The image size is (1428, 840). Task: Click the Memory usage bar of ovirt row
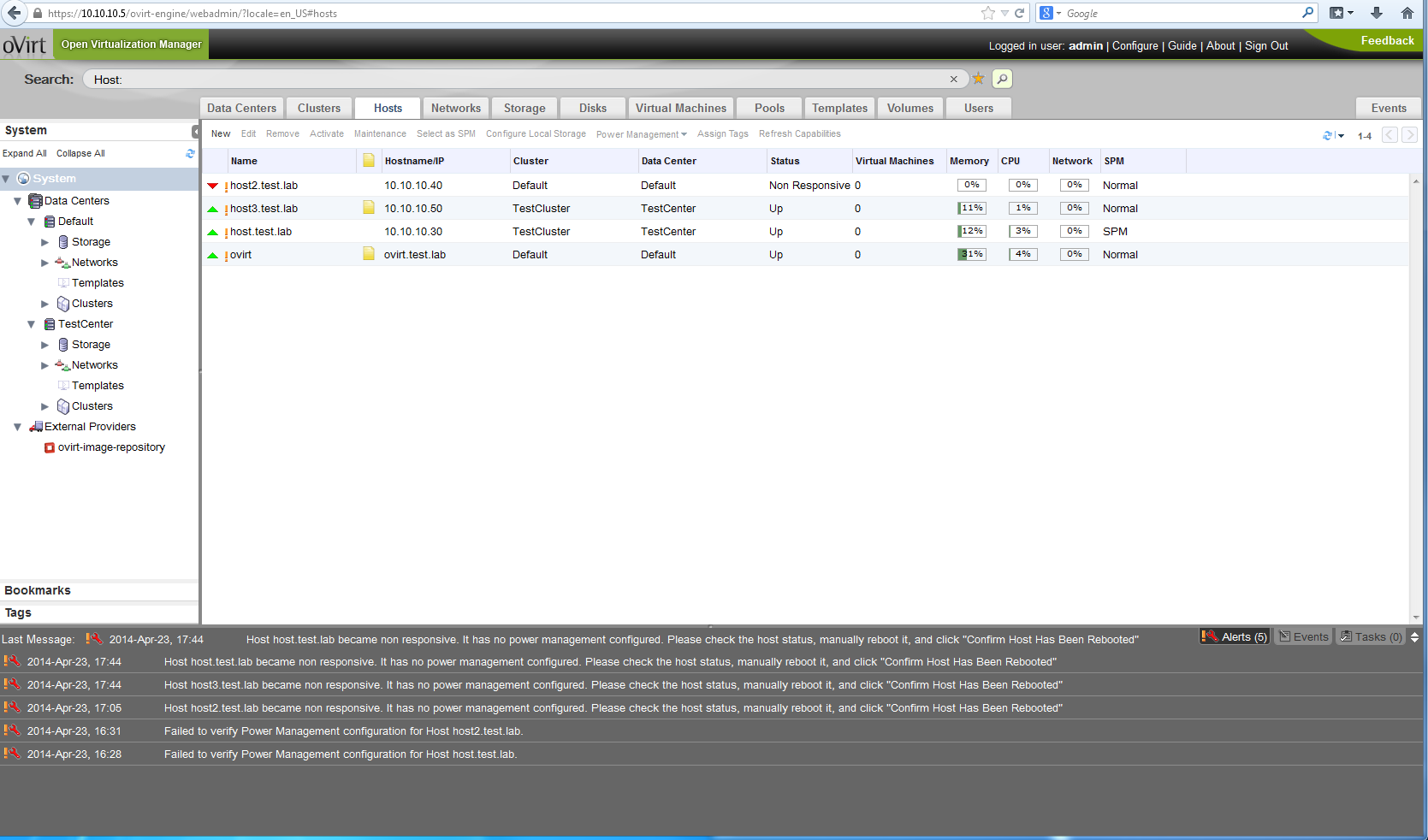(x=972, y=254)
